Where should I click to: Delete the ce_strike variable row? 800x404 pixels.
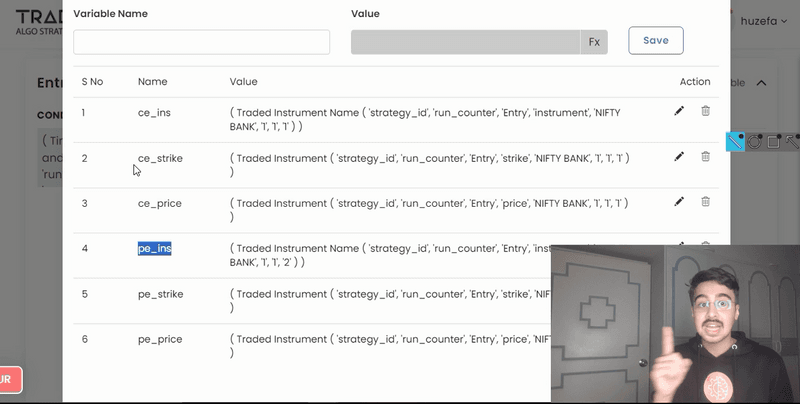point(705,156)
